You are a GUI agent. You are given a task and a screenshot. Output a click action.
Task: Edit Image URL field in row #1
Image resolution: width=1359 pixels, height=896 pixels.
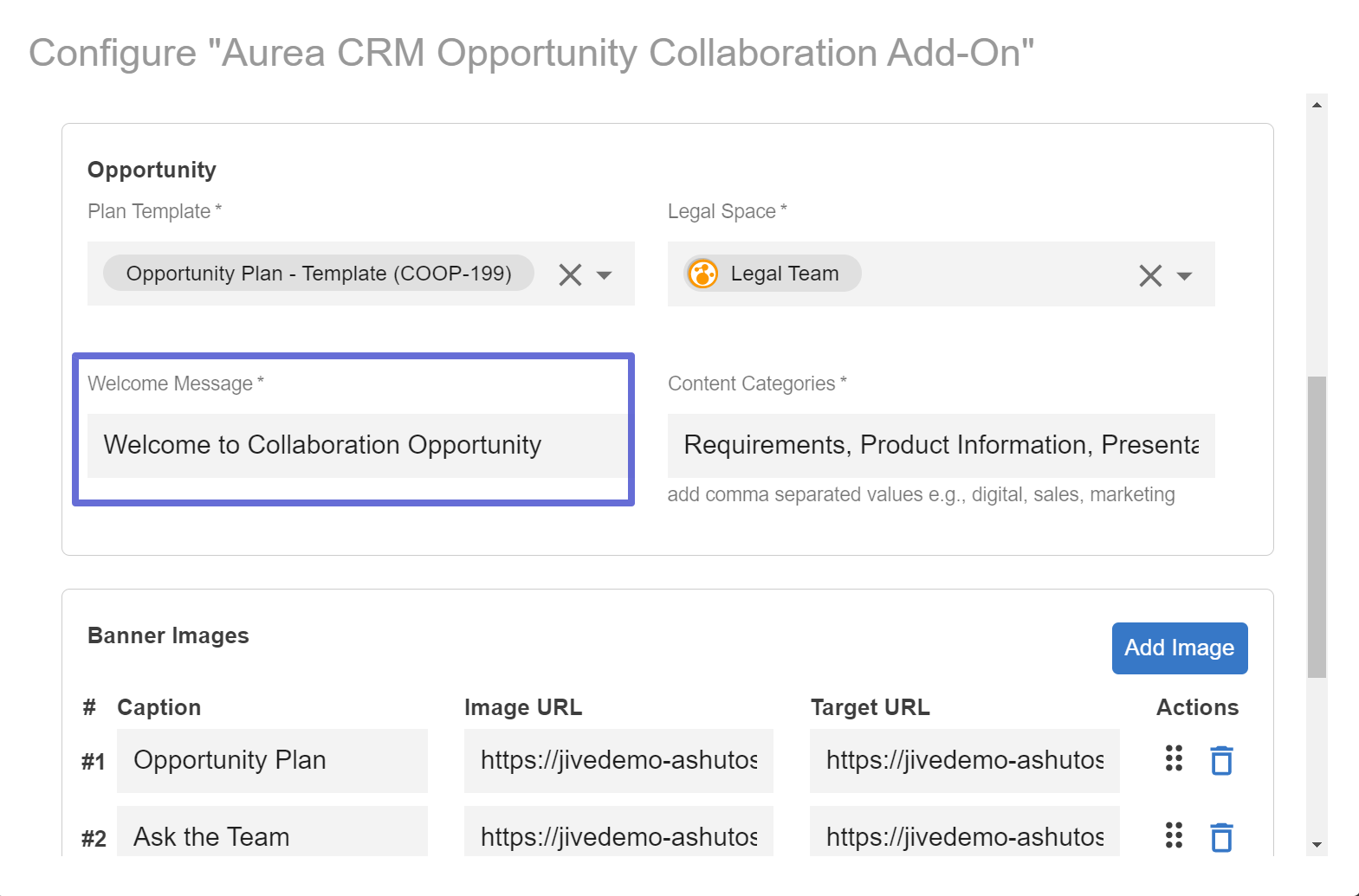tap(618, 760)
